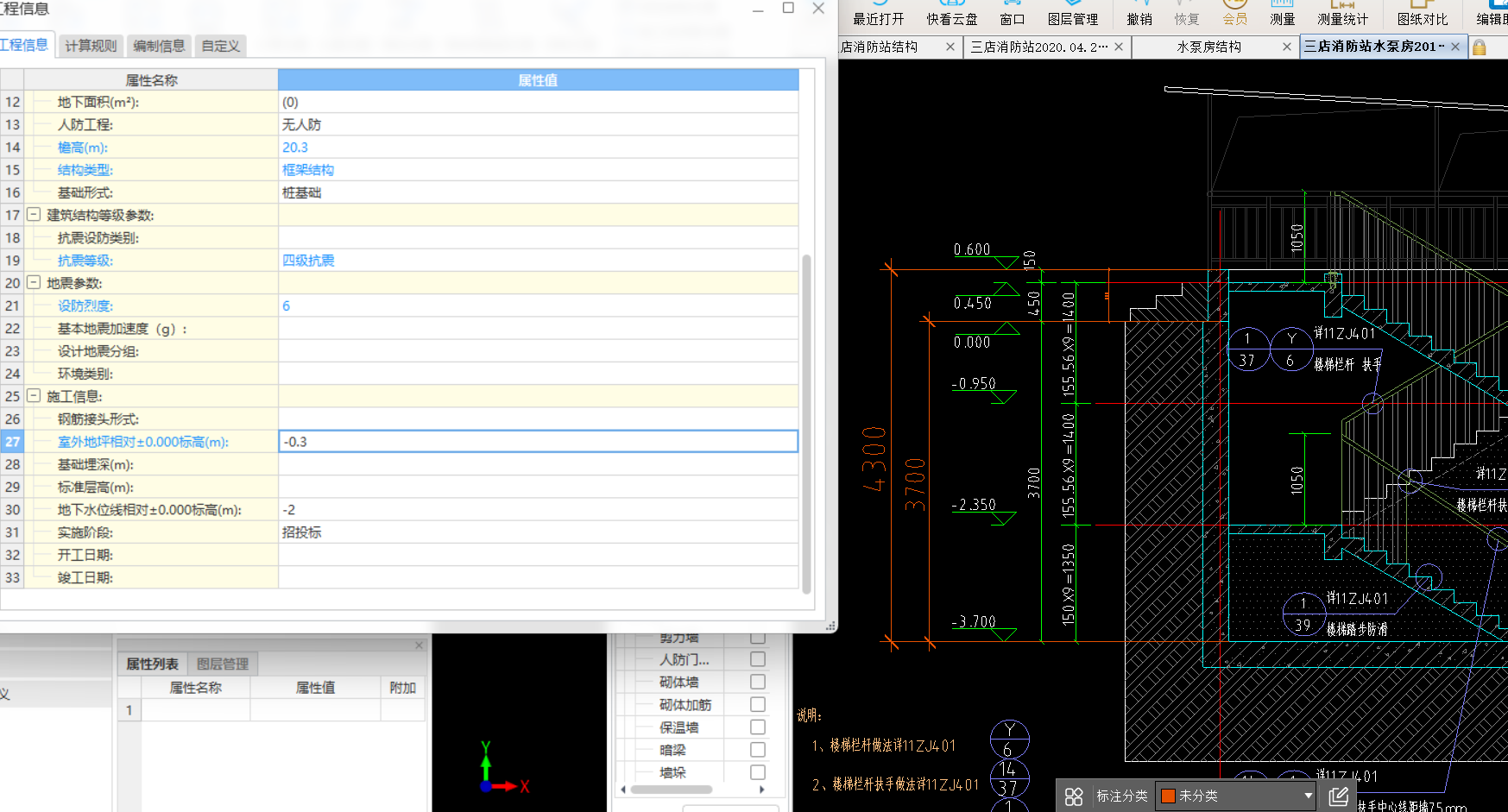Close the 三店消防站水泵房201 drawing tab
Screen dimensions: 1508x812
coord(1455,47)
